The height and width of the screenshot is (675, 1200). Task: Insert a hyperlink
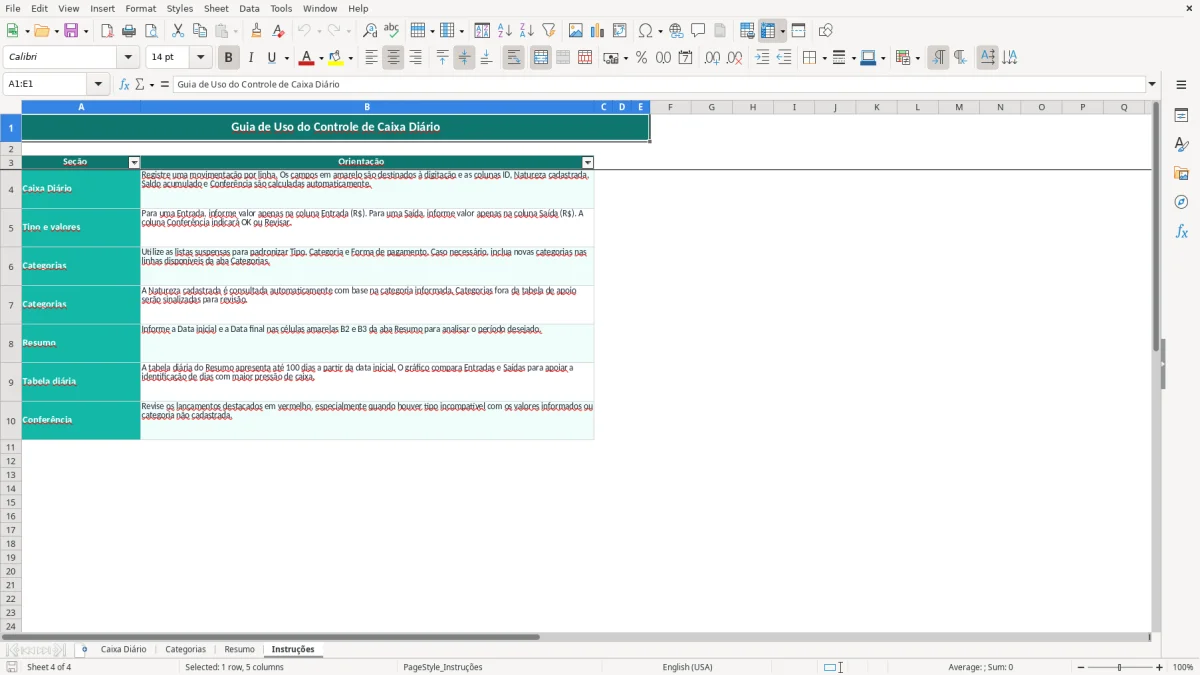tap(676, 31)
